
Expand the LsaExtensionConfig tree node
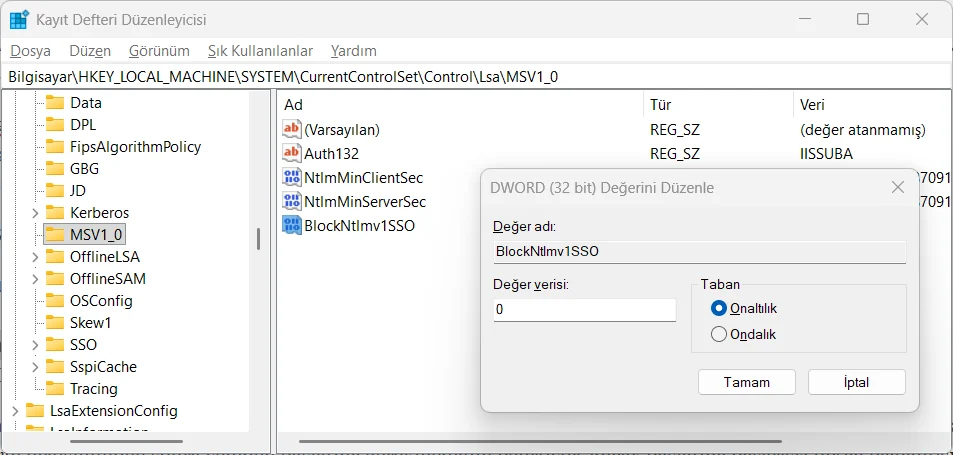point(16,411)
